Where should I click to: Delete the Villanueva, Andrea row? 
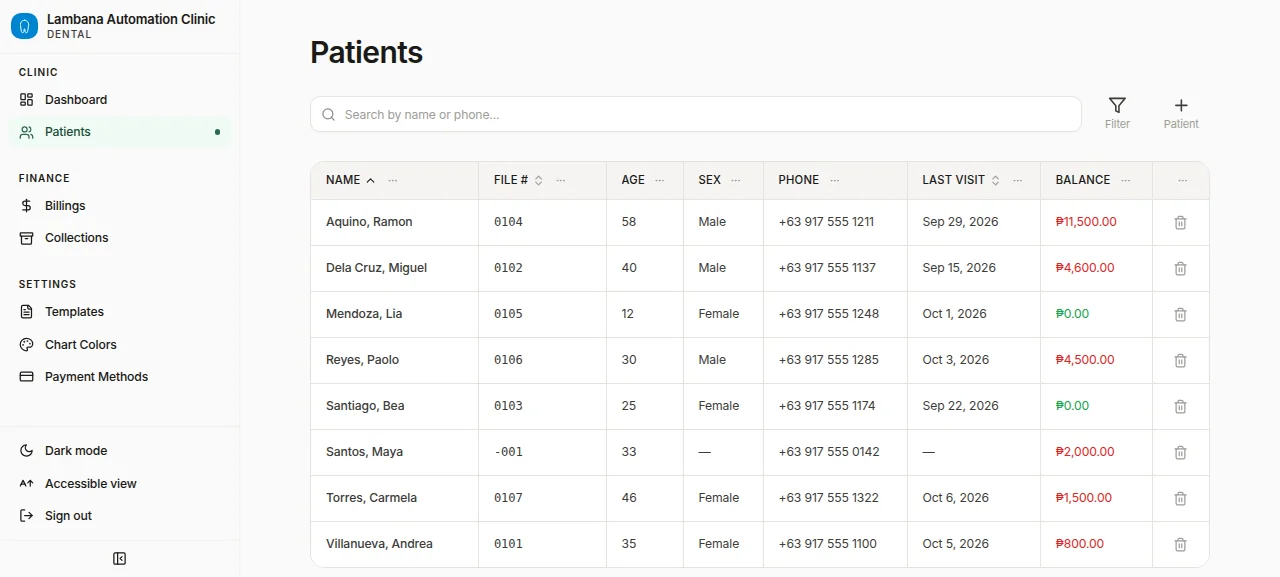(1180, 544)
